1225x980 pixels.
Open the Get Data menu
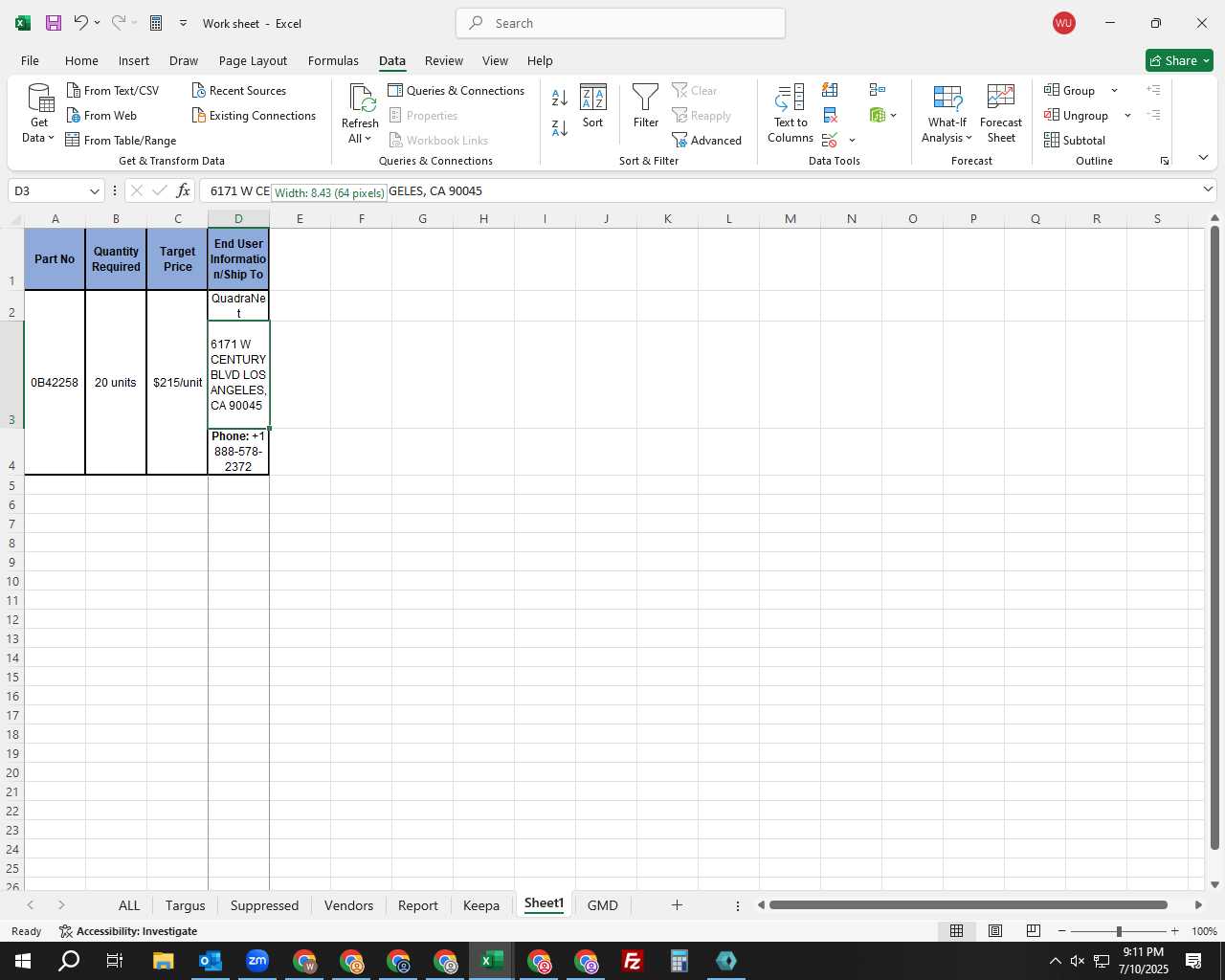point(39,113)
